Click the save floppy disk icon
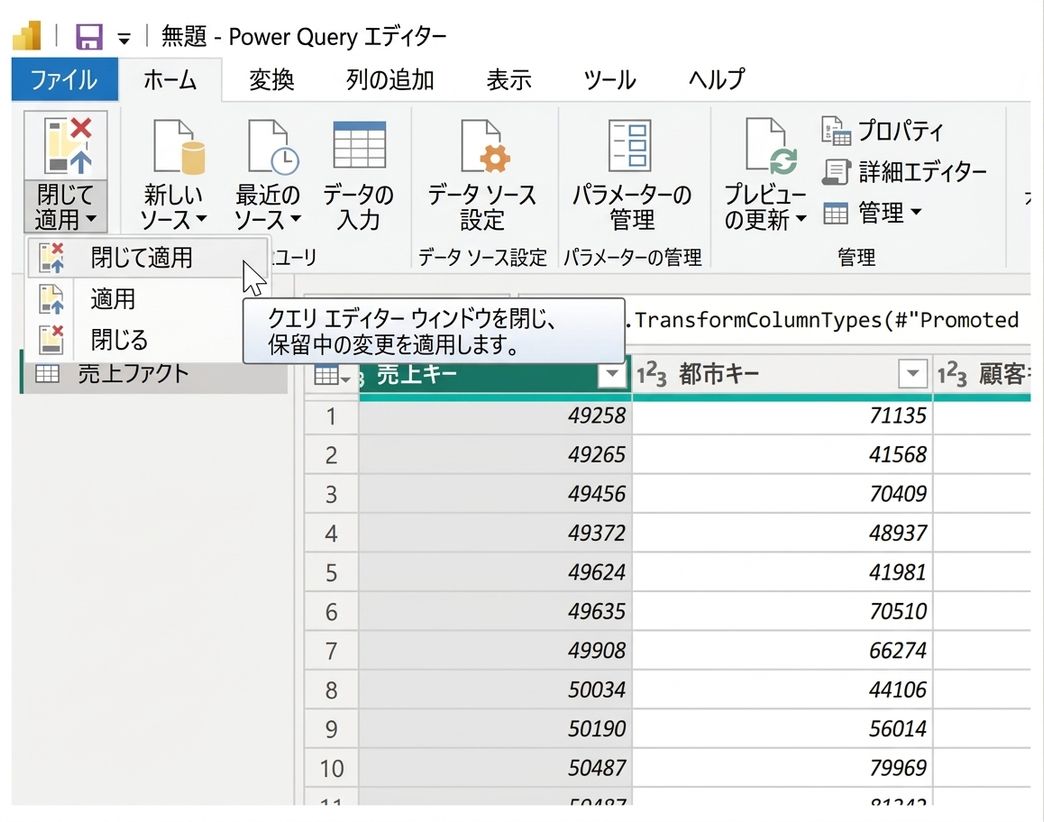Image resolution: width=1044 pixels, height=822 pixels. [89, 37]
